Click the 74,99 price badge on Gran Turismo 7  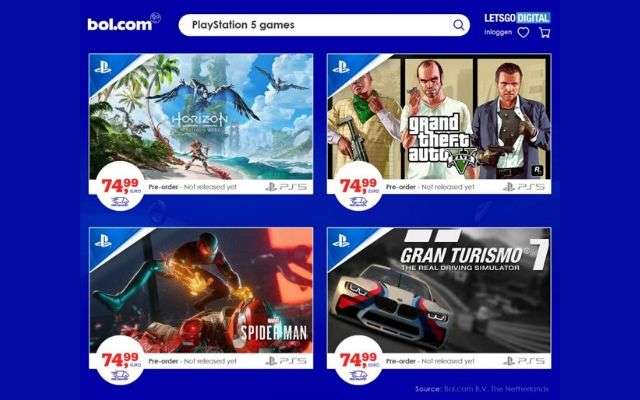click(358, 360)
